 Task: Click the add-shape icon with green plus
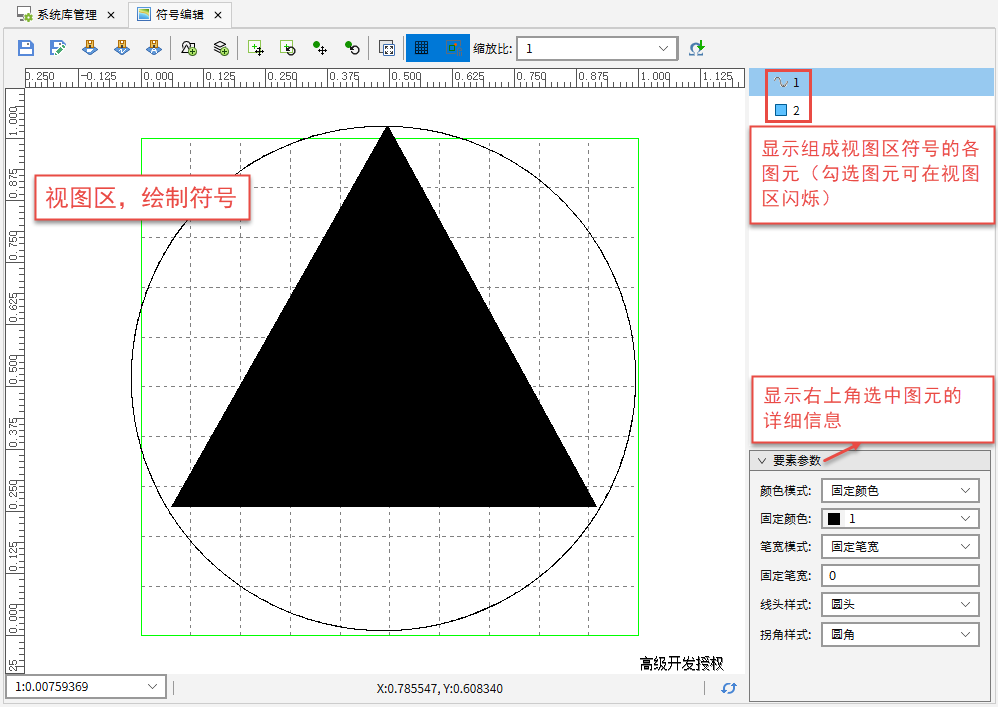pos(189,48)
